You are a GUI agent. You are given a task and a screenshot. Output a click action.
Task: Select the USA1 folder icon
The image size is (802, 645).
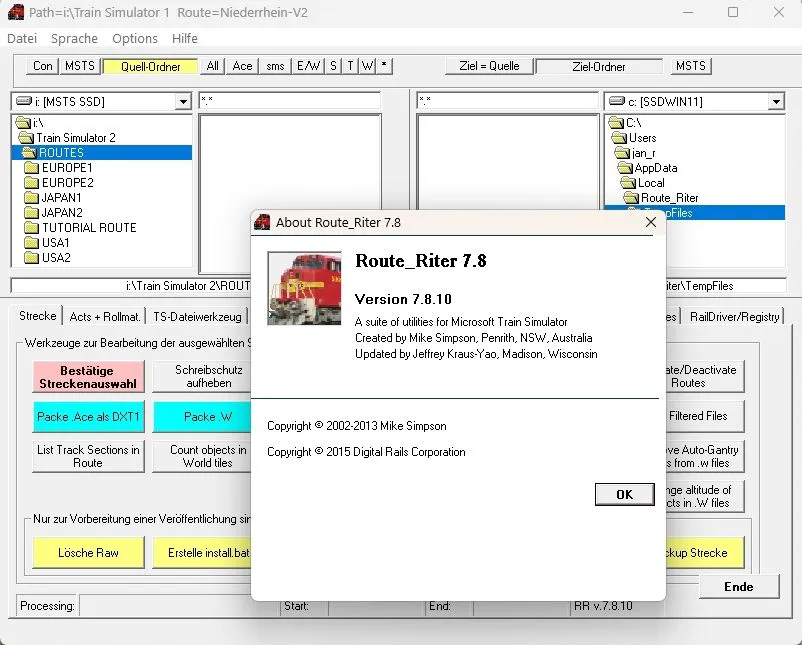click(x=32, y=242)
